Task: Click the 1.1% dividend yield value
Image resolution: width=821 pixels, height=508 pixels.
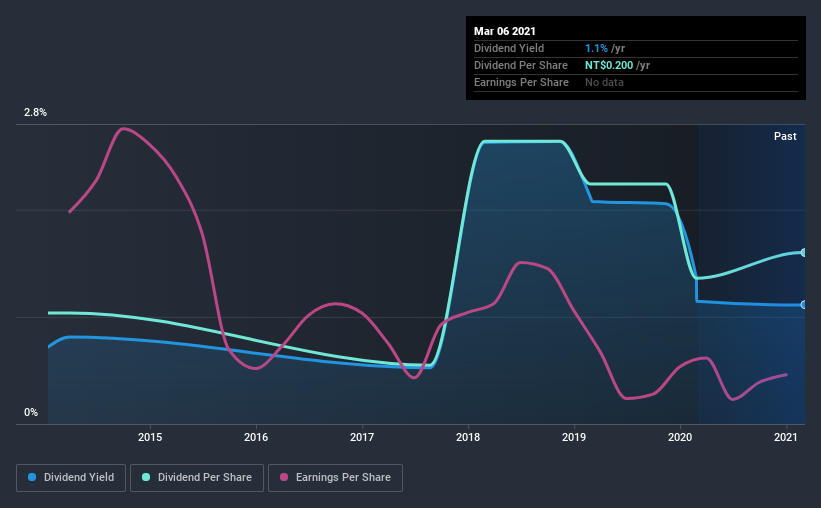Action: 596,48
